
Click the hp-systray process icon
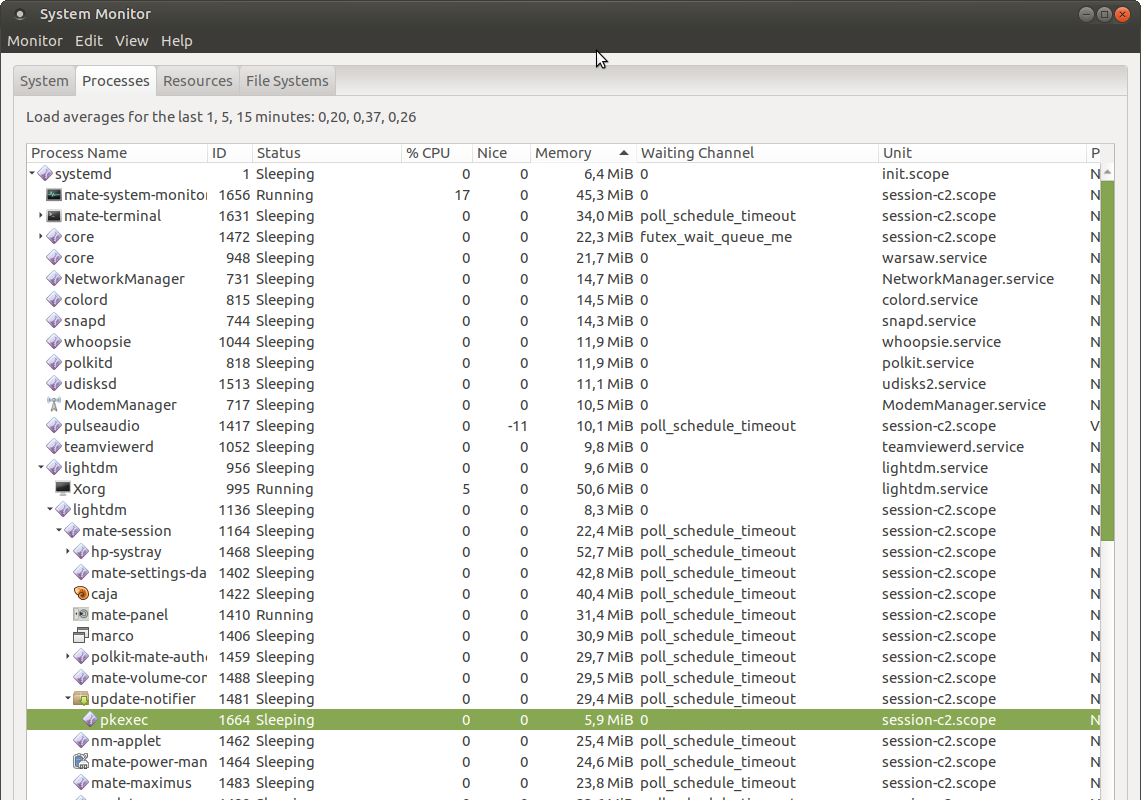pyautogui.click(x=81, y=552)
